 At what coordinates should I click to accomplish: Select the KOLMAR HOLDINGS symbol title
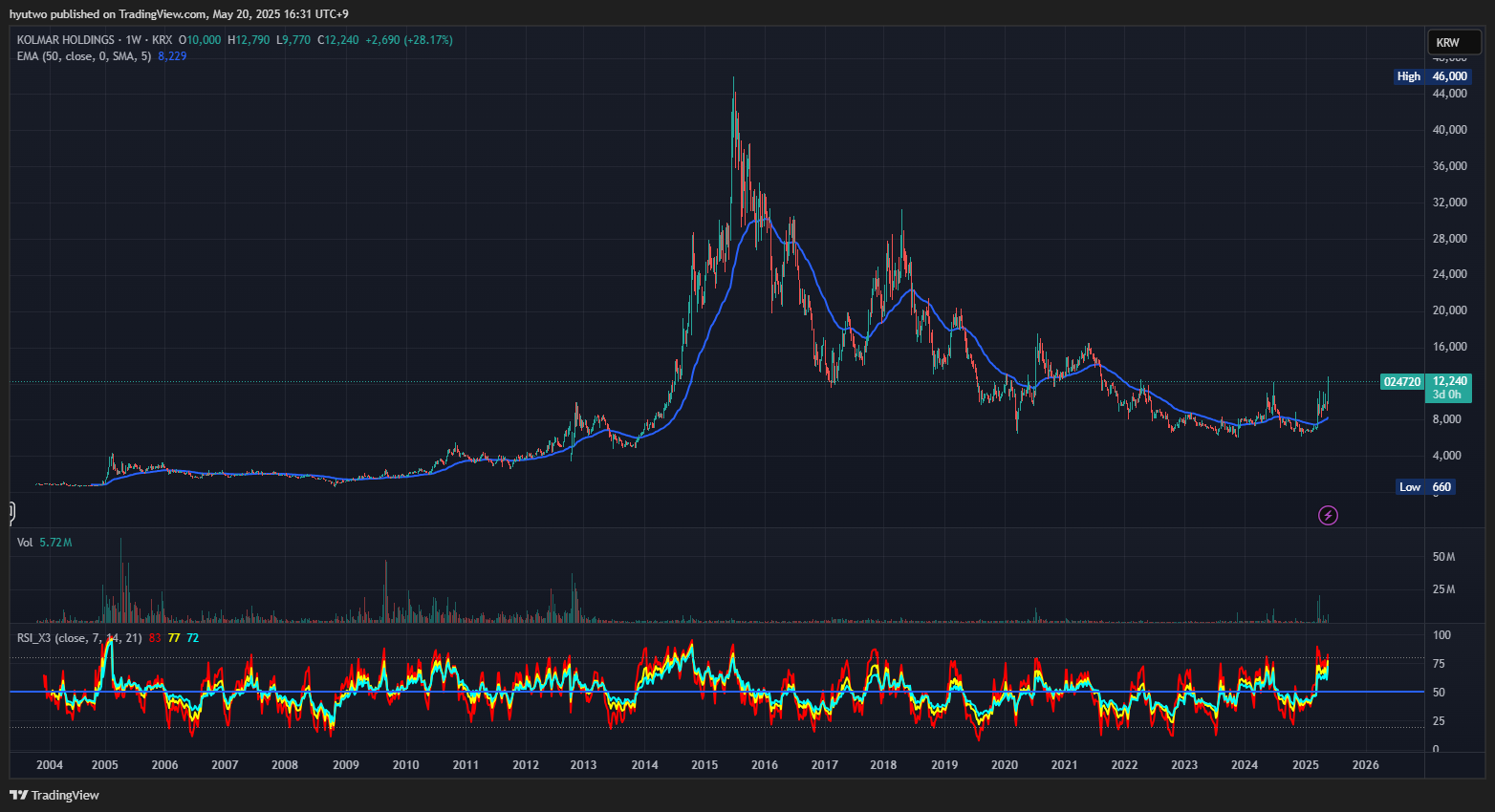tap(65, 40)
